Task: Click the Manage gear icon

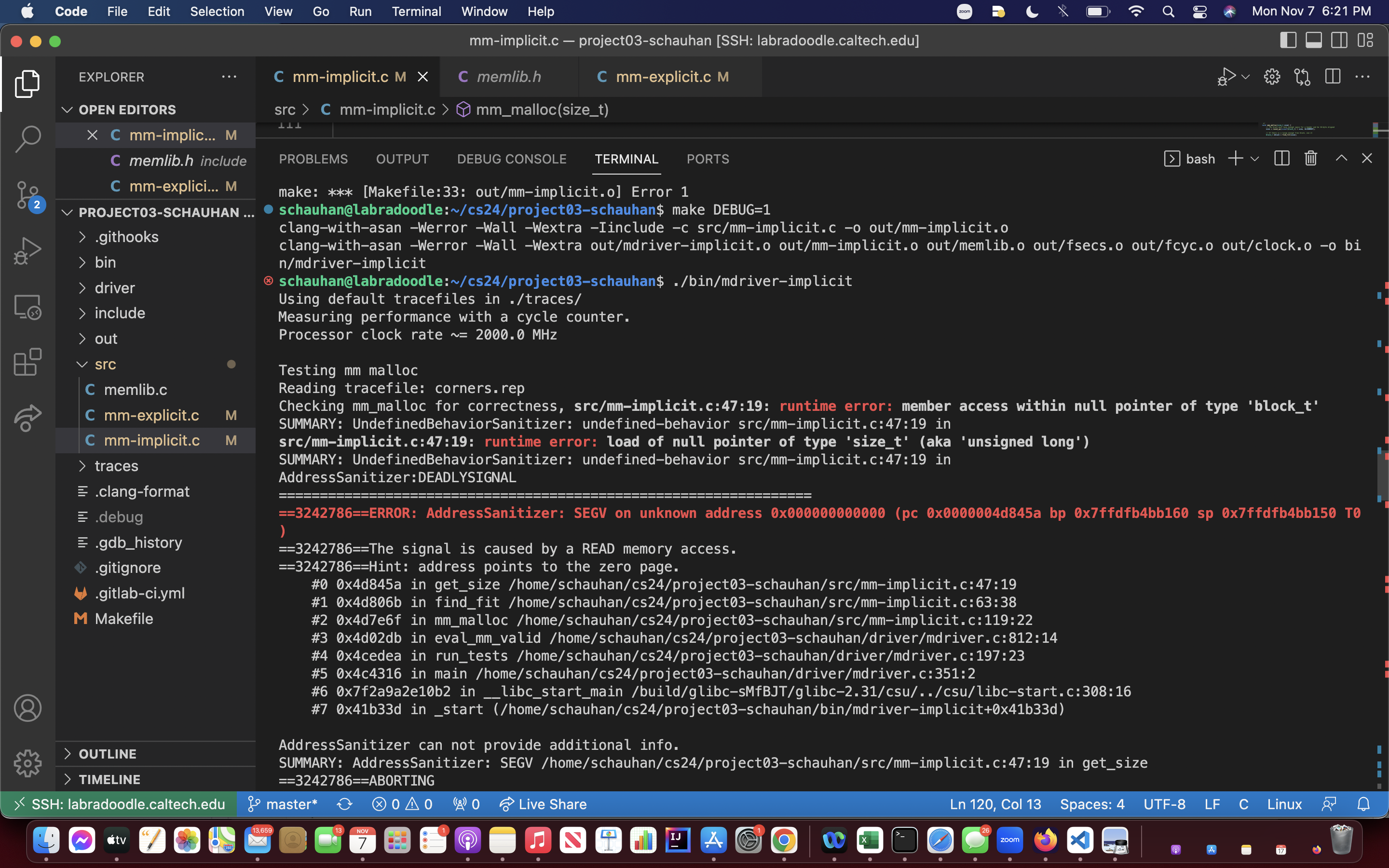Action: tap(27, 763)
